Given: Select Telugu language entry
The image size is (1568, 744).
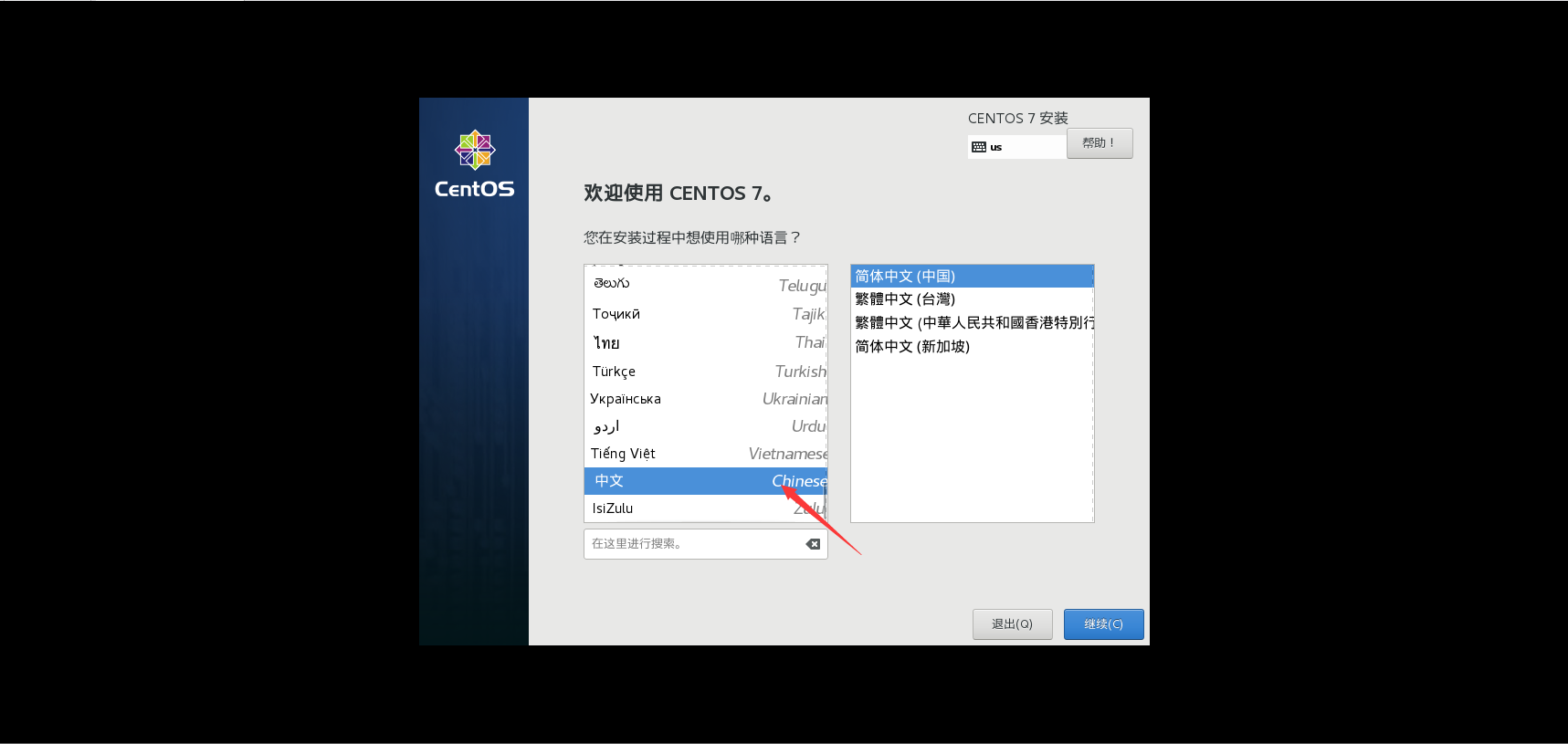Looking at the screenshot, I should coord(705,284).
